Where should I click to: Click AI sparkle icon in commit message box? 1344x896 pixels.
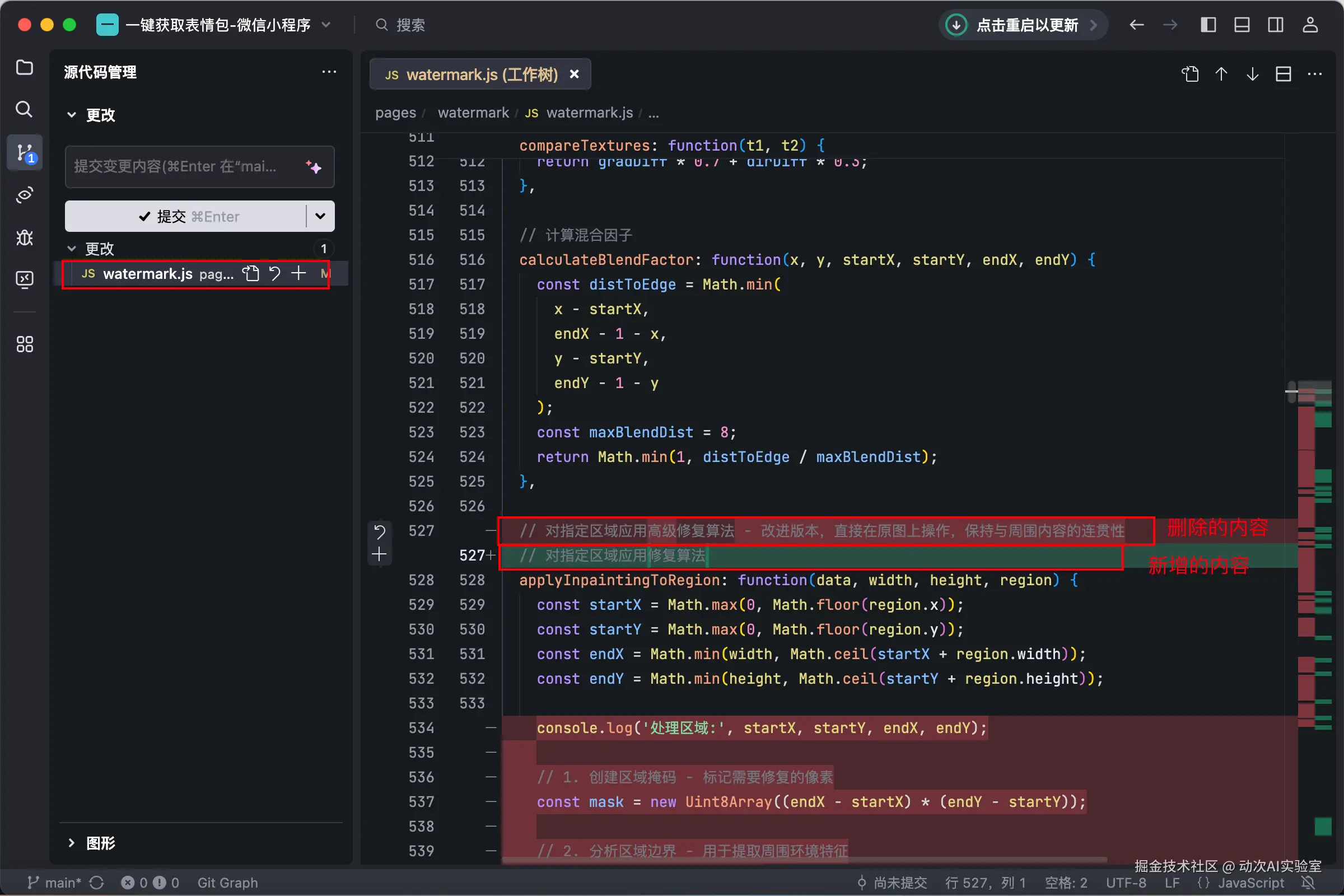(x=313, y=167)
